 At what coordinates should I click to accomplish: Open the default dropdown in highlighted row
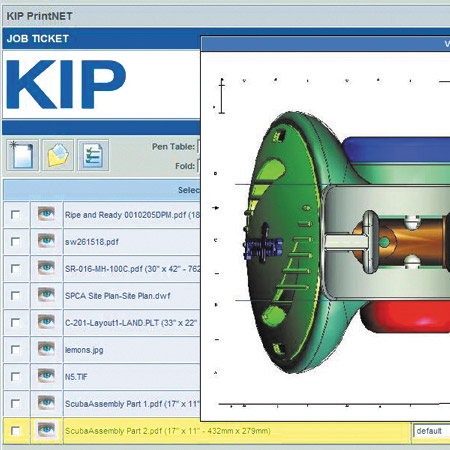pyautogui.click(x=431, y=431)
